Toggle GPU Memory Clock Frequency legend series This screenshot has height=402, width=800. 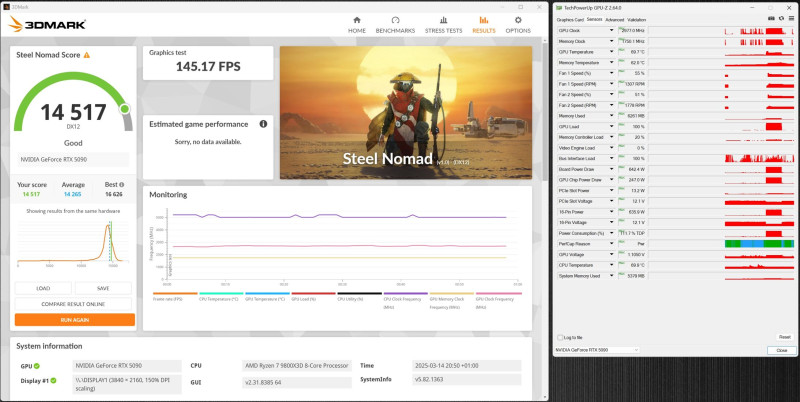(452, 300)
